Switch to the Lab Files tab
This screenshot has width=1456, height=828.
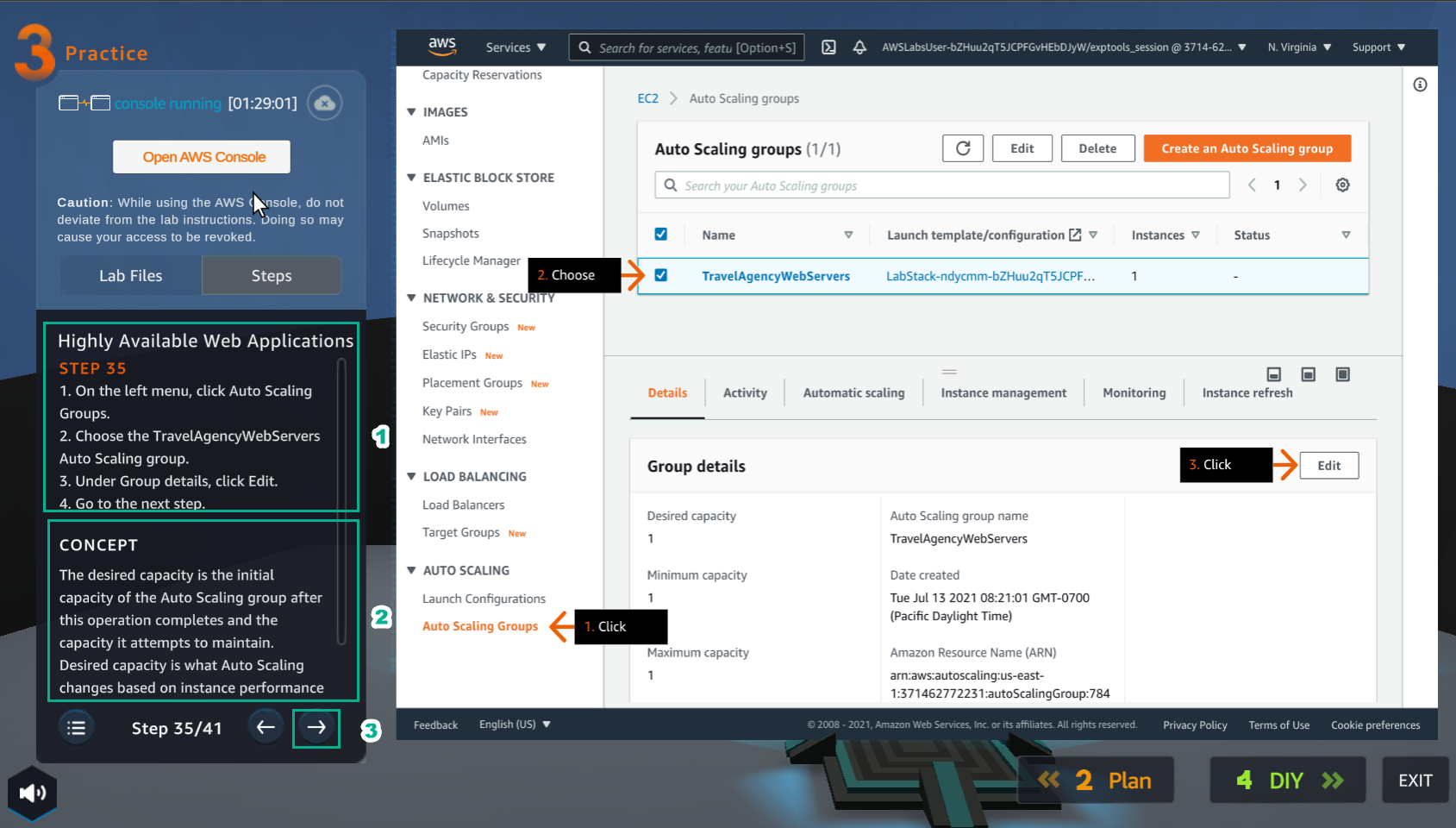tap(130, 275)
